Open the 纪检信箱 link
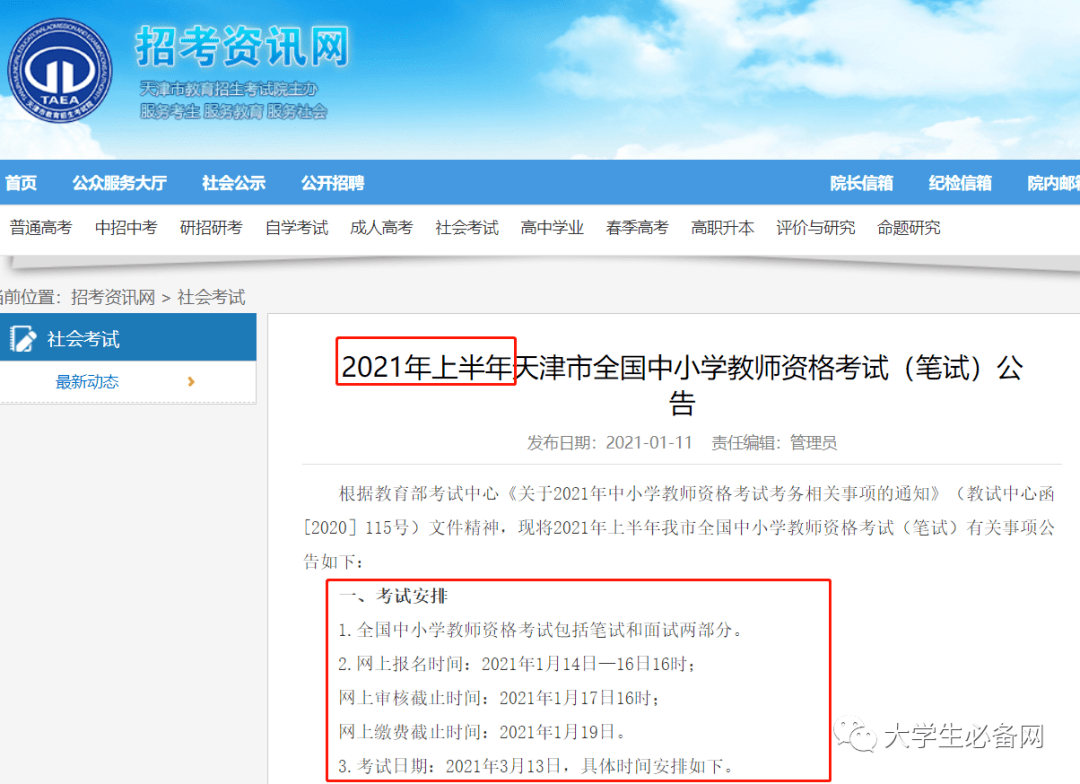This screenshot has width=1080, height=784. [960, 183]
